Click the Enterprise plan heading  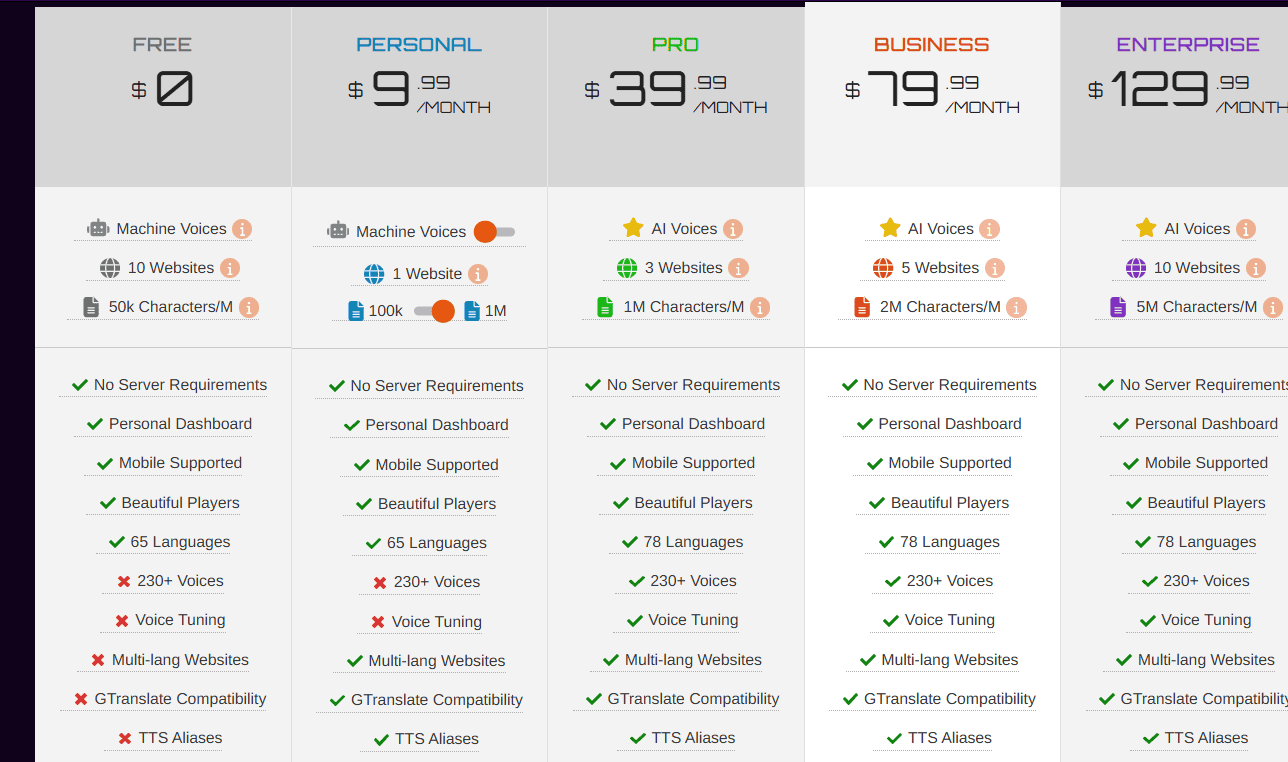point(1187,45)
